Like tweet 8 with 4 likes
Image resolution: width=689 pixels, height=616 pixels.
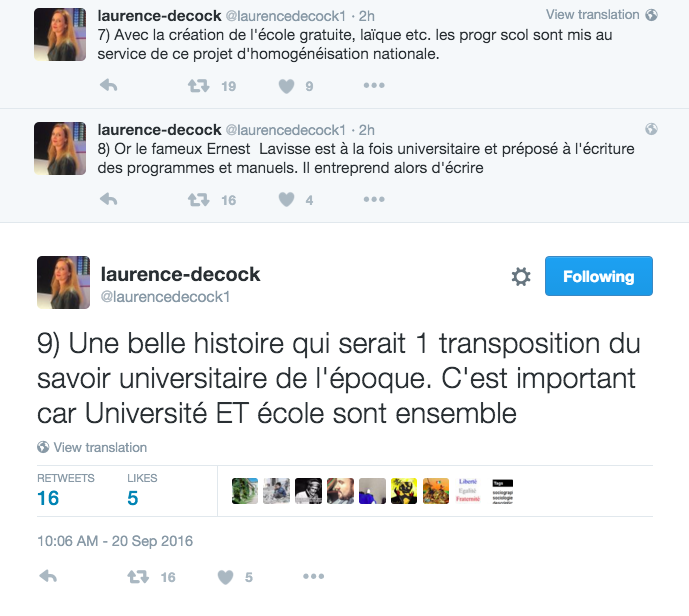[286, 200]
